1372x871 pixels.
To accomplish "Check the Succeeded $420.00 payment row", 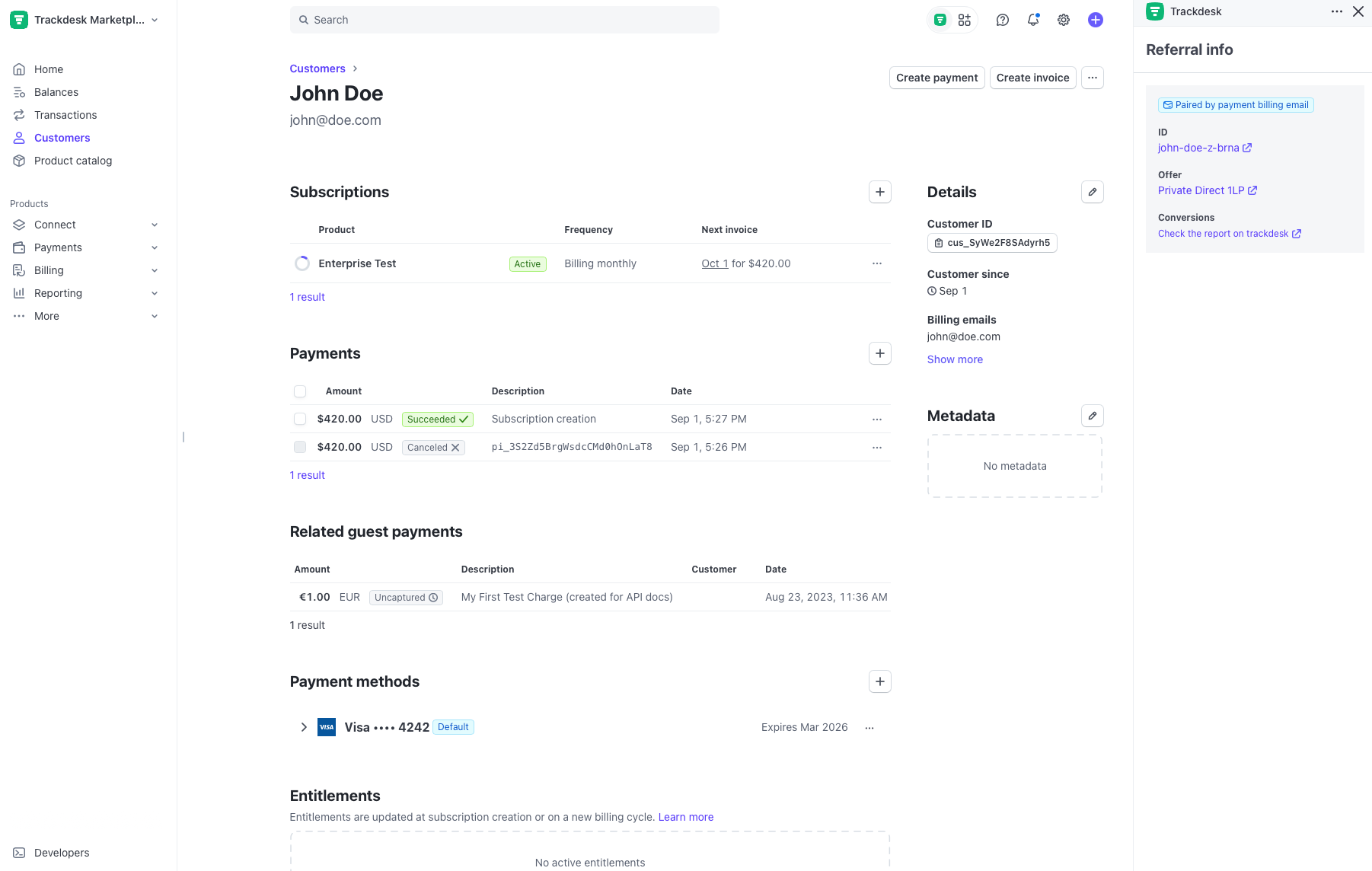I will tap(300, 419).
